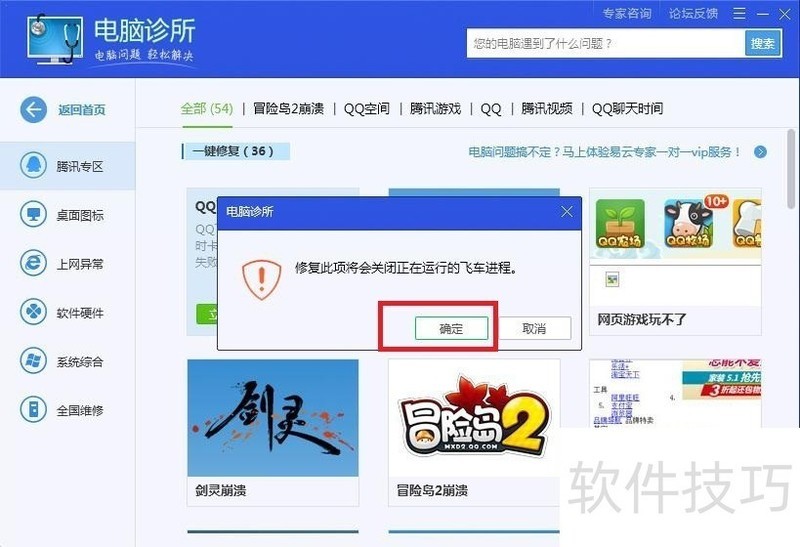Open the 系统综合 Windows flag icon
The height and width of the screenshot is (547, 800).
click(x=34, y=361)
